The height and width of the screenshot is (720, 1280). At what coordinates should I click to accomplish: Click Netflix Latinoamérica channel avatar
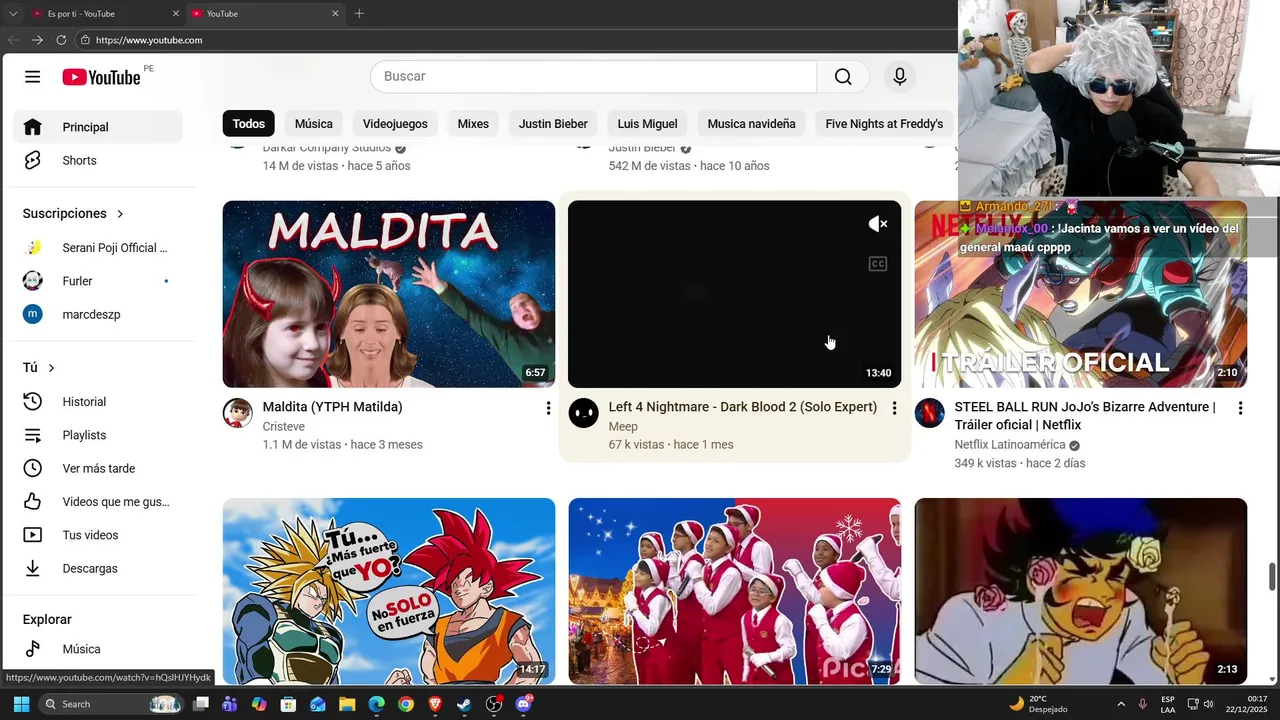(930, 412)
